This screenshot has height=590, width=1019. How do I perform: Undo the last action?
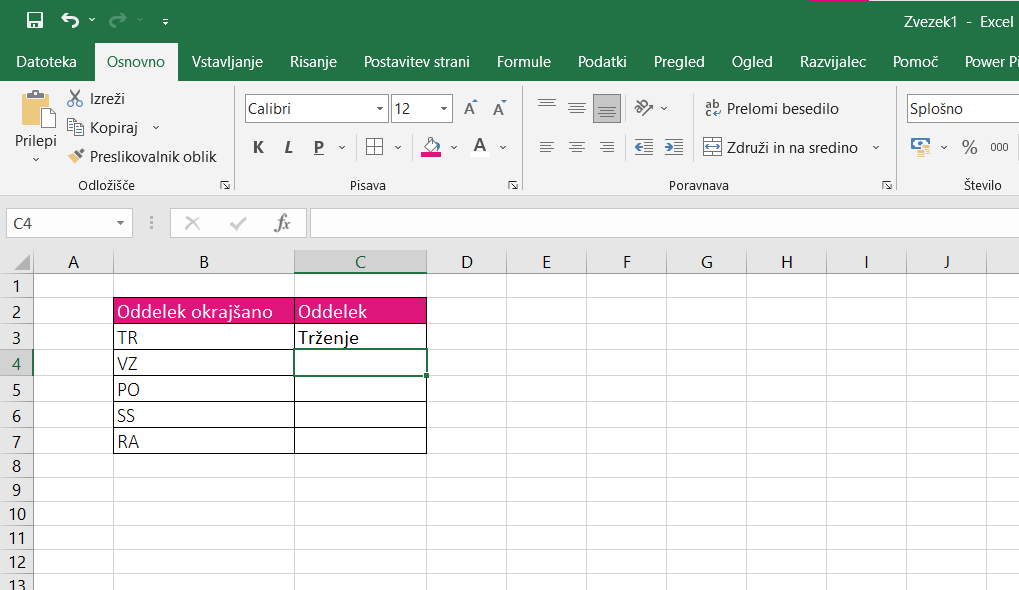point(70,20)
